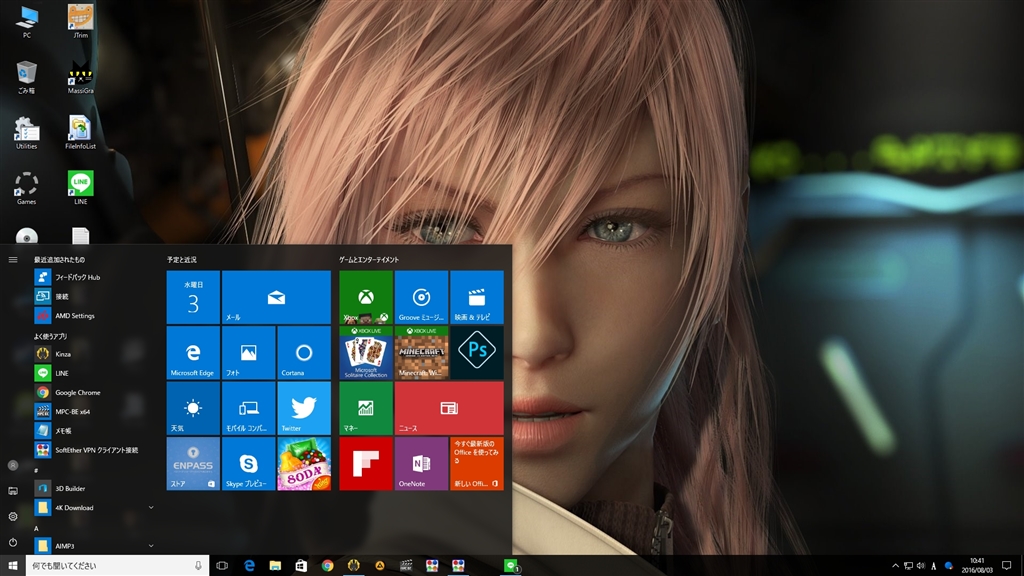Open フィードバック Hub in the app list
The height and width of the screenshot is (576, 1024).
click(94, 277)
